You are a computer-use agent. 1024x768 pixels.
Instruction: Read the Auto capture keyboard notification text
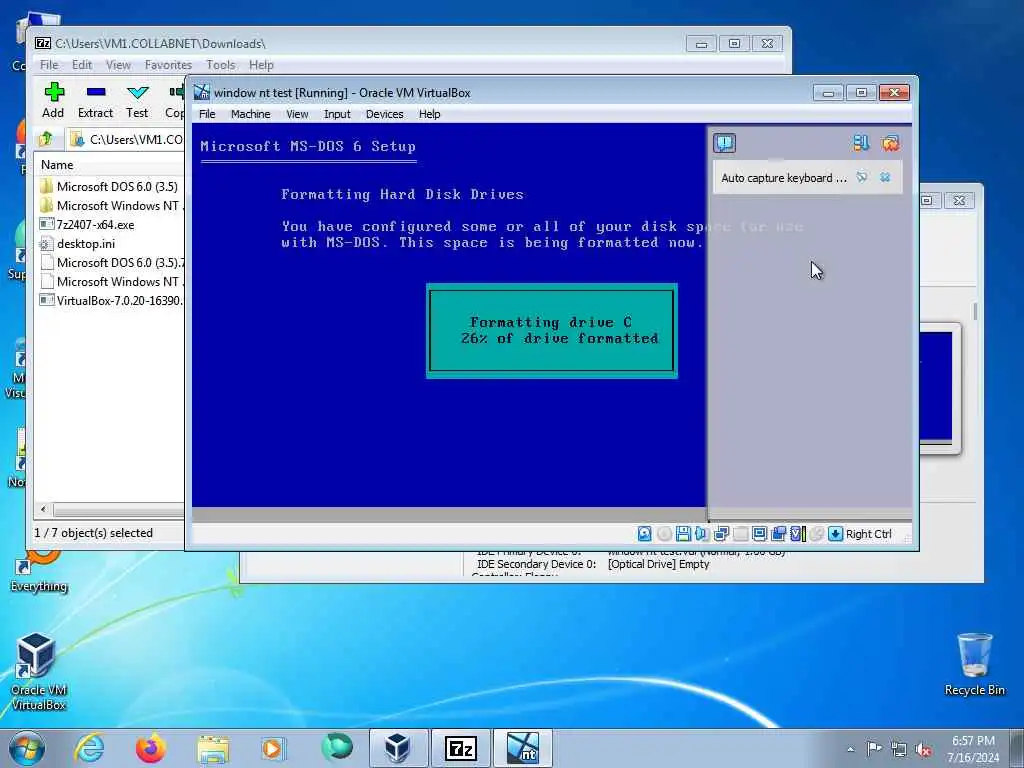click(x=784, y=178)
